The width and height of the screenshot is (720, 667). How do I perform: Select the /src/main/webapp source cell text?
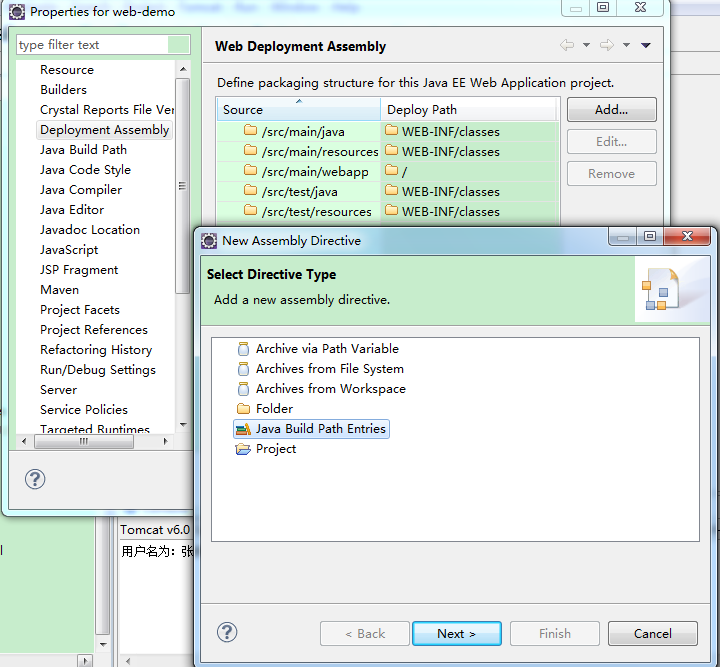315,172
